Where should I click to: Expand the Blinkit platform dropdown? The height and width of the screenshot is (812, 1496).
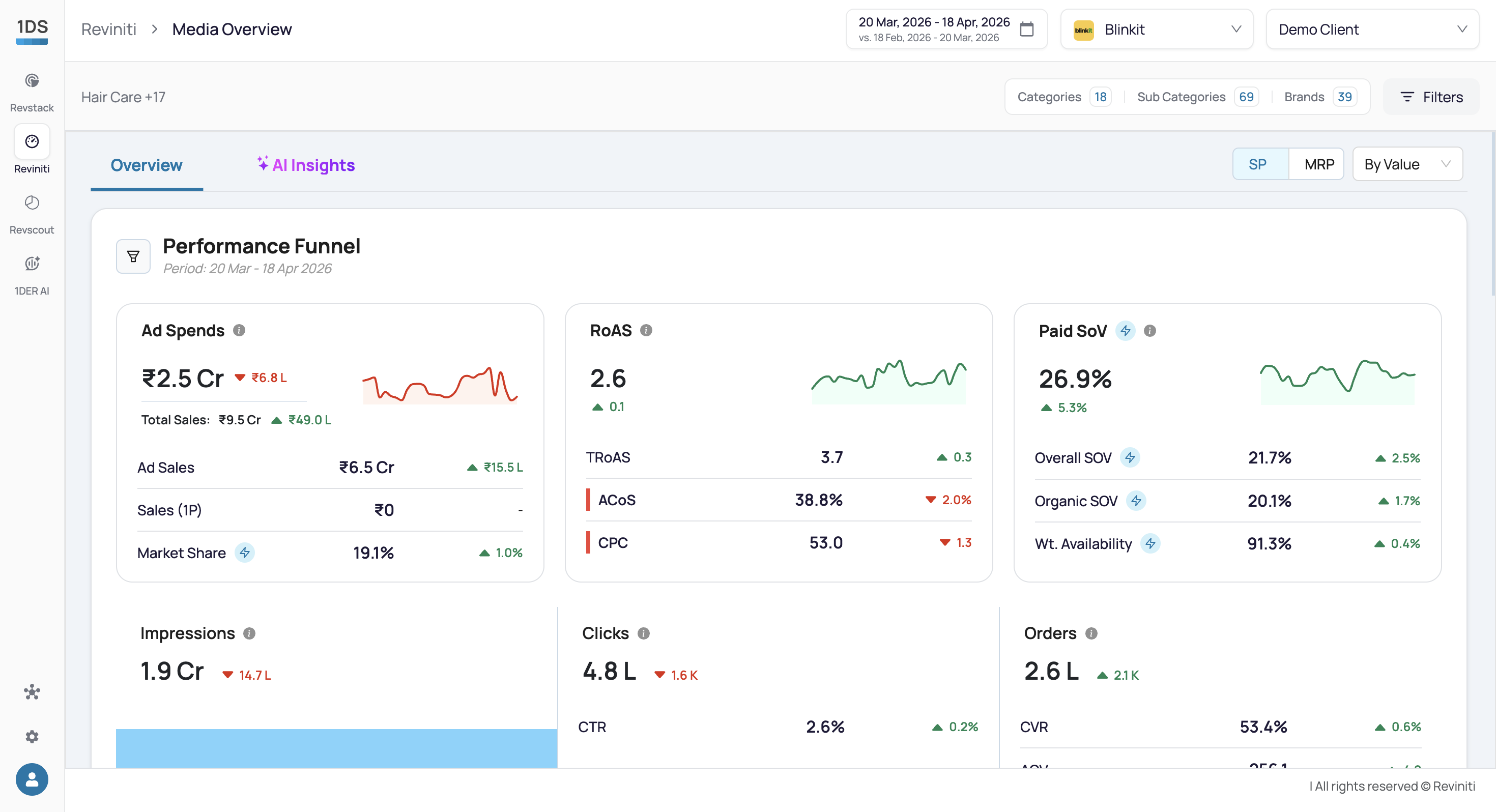1156,29
